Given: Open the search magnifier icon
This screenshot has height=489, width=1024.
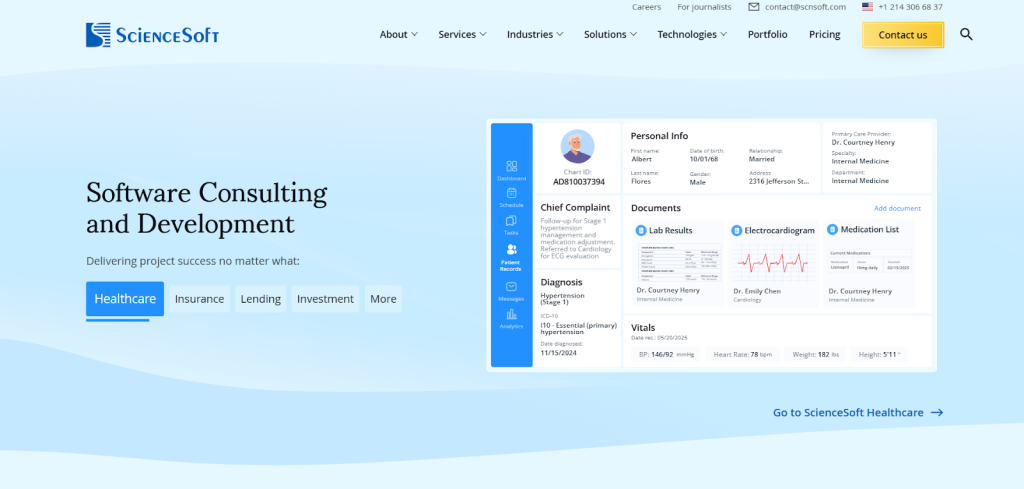Looking at the screenshot, I should 966,35.
